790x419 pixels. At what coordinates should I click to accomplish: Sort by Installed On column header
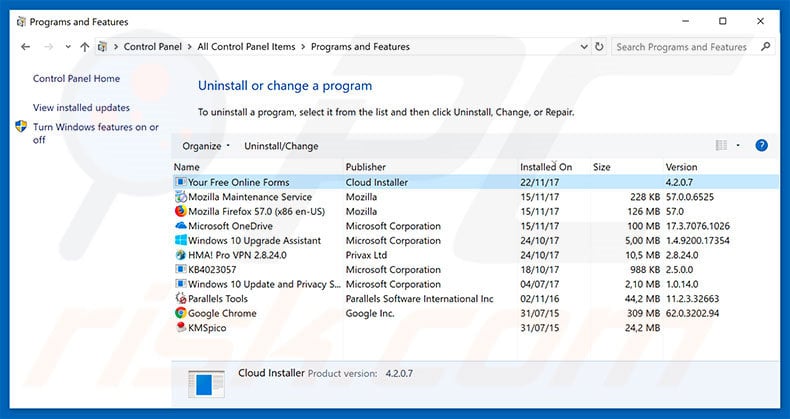pos(546,167)
